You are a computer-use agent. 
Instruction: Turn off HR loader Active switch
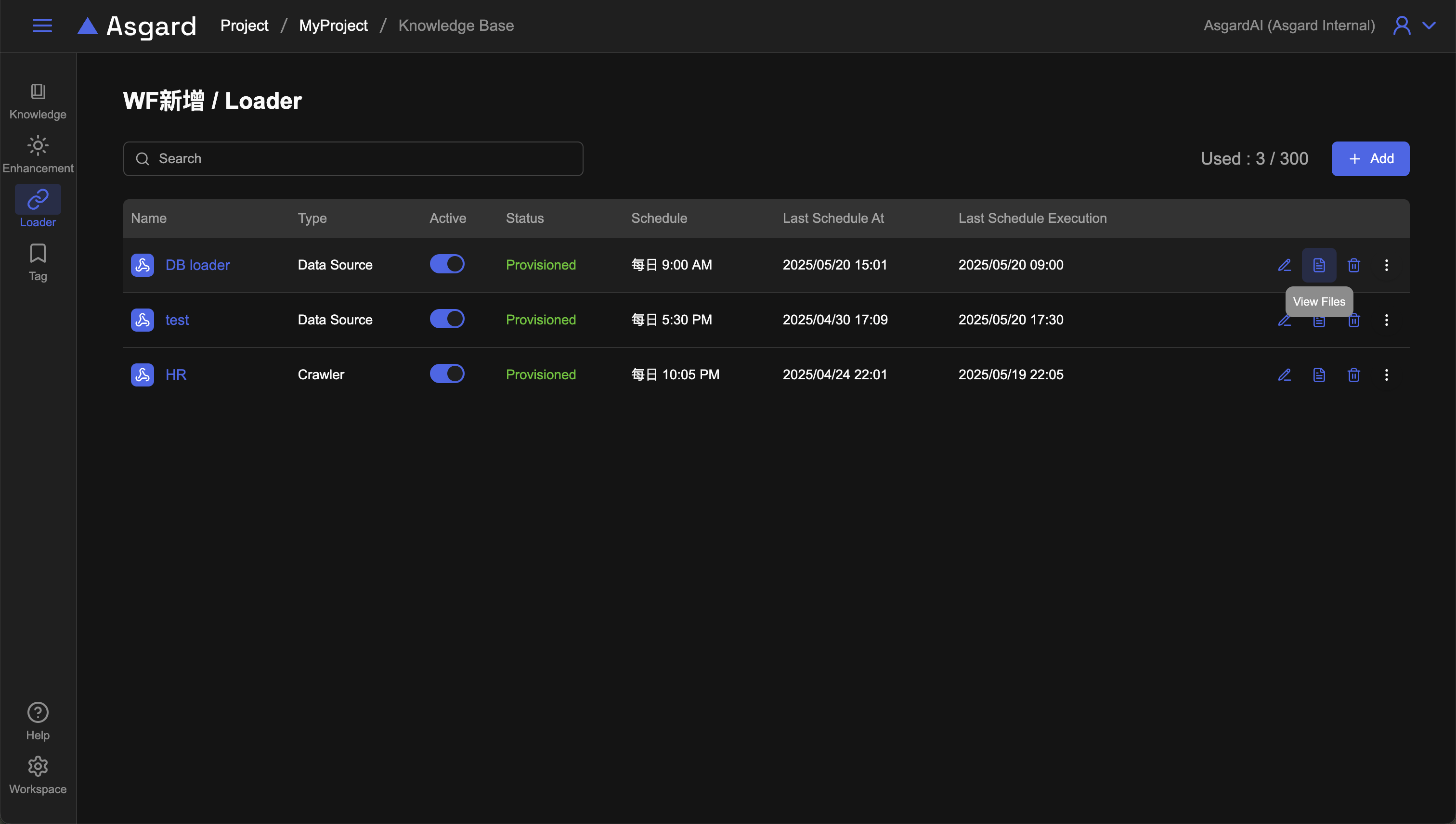click(447, 373)
